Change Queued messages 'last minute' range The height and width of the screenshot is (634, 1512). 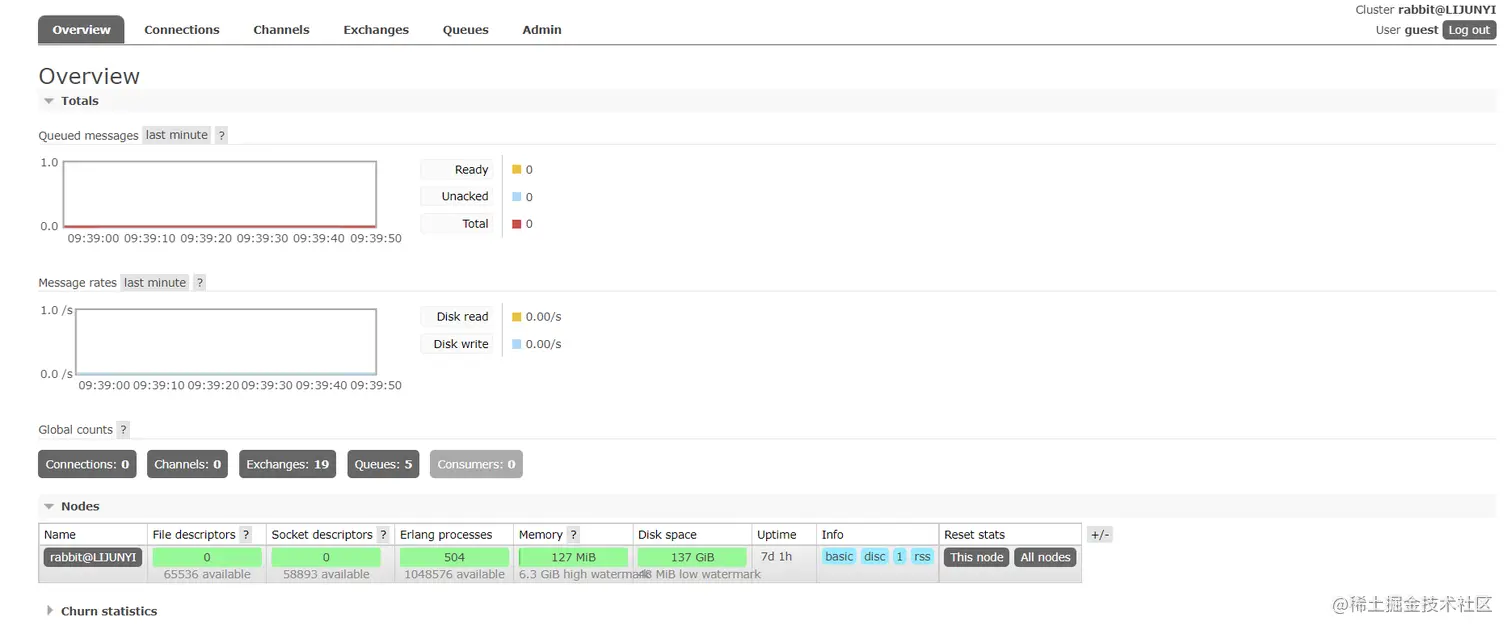click(x=177, y=135)
